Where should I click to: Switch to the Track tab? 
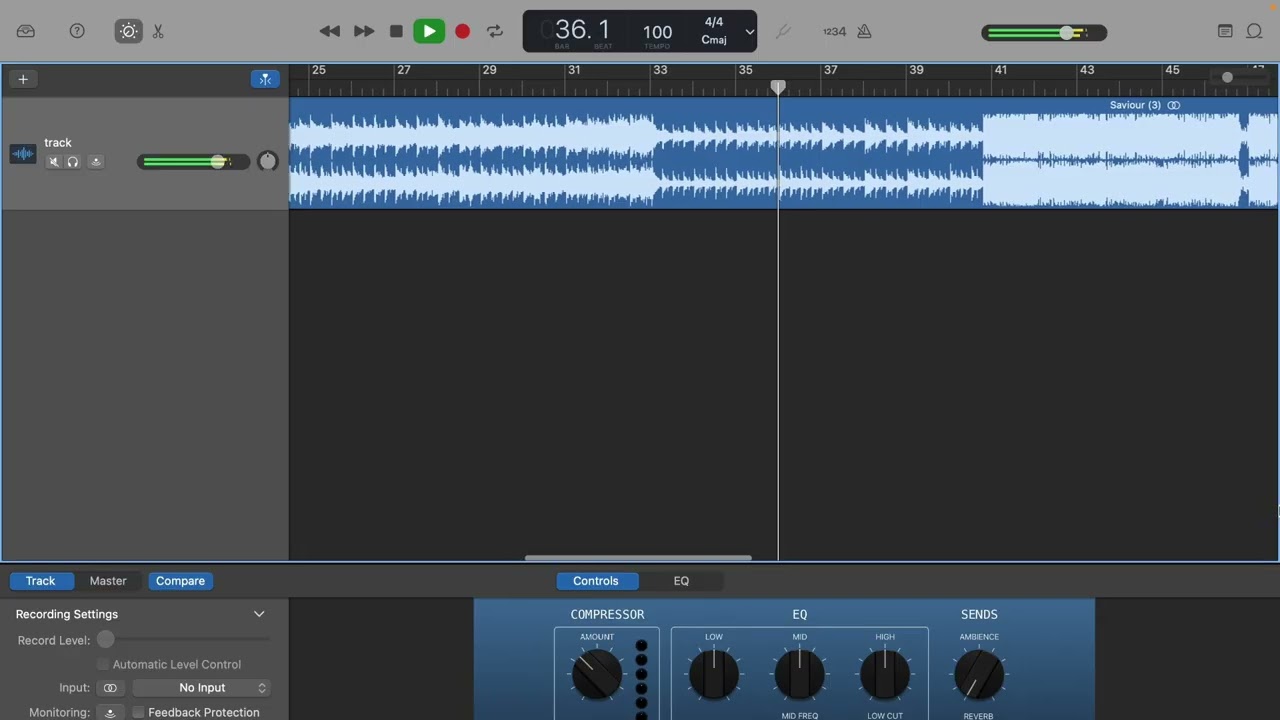41,581
